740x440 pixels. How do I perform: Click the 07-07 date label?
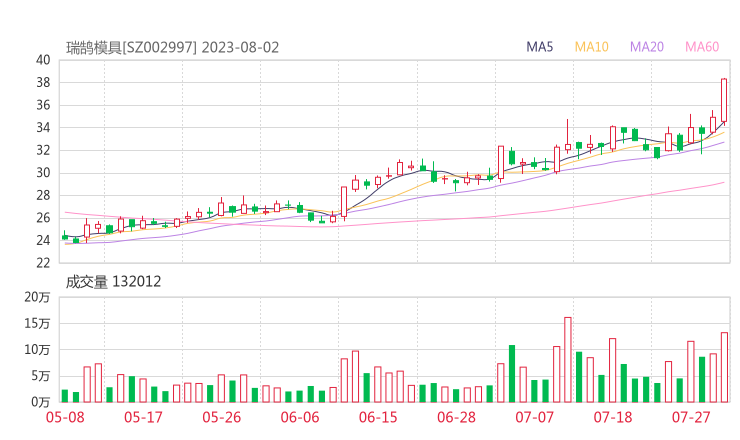(534, 417)
